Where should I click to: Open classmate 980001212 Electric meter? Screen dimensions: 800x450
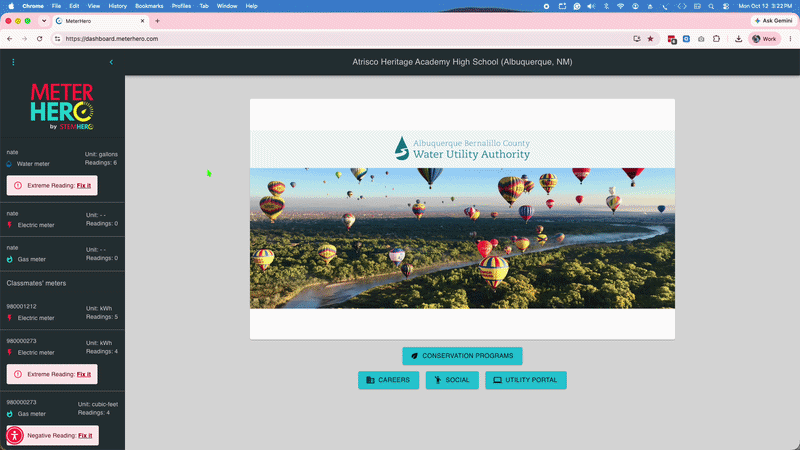[x=62, y=312]
